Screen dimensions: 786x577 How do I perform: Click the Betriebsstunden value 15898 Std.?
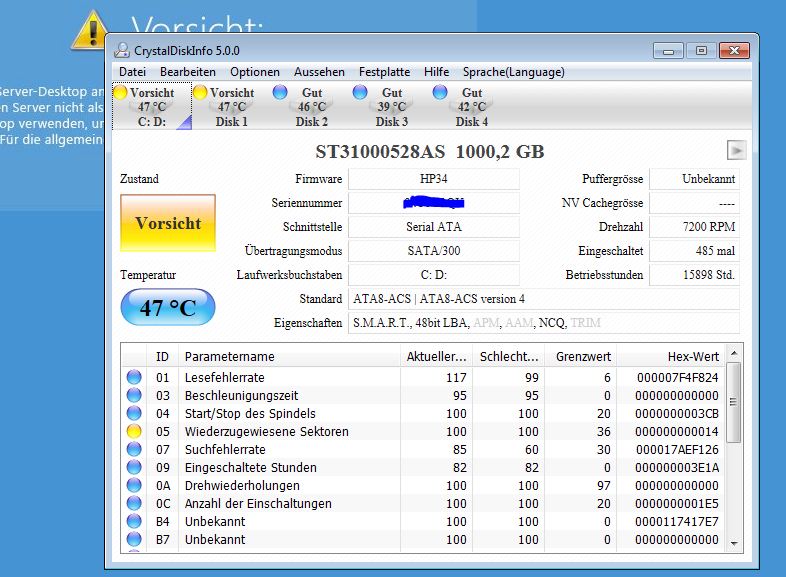[x=694, y=275]
